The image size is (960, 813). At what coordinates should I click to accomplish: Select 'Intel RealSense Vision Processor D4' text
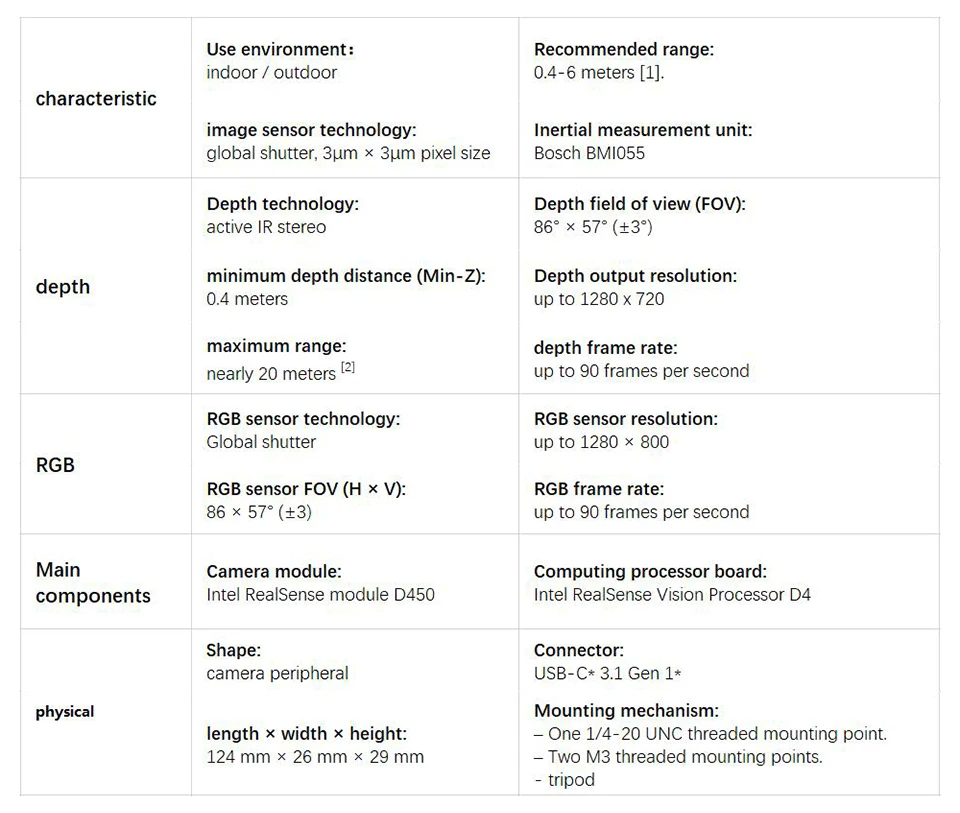(672, 595)
